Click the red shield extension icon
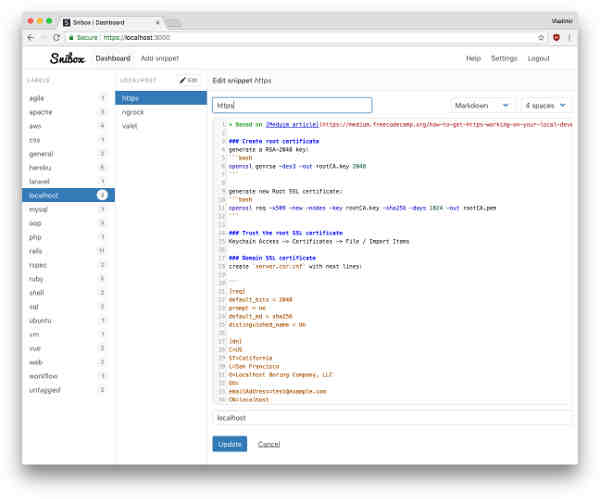The width and height of the screenshot is (600, 499). tap(556, 38)
